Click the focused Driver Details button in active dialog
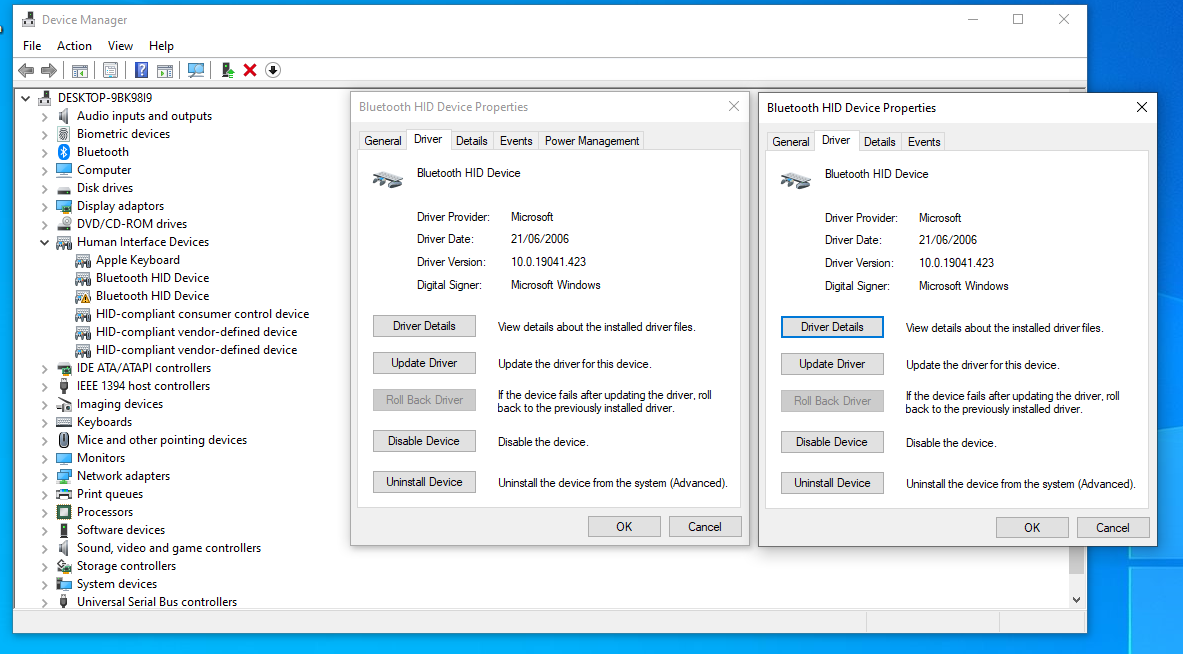The height and width of the screenshot is (654, 1183). point(832,327)
